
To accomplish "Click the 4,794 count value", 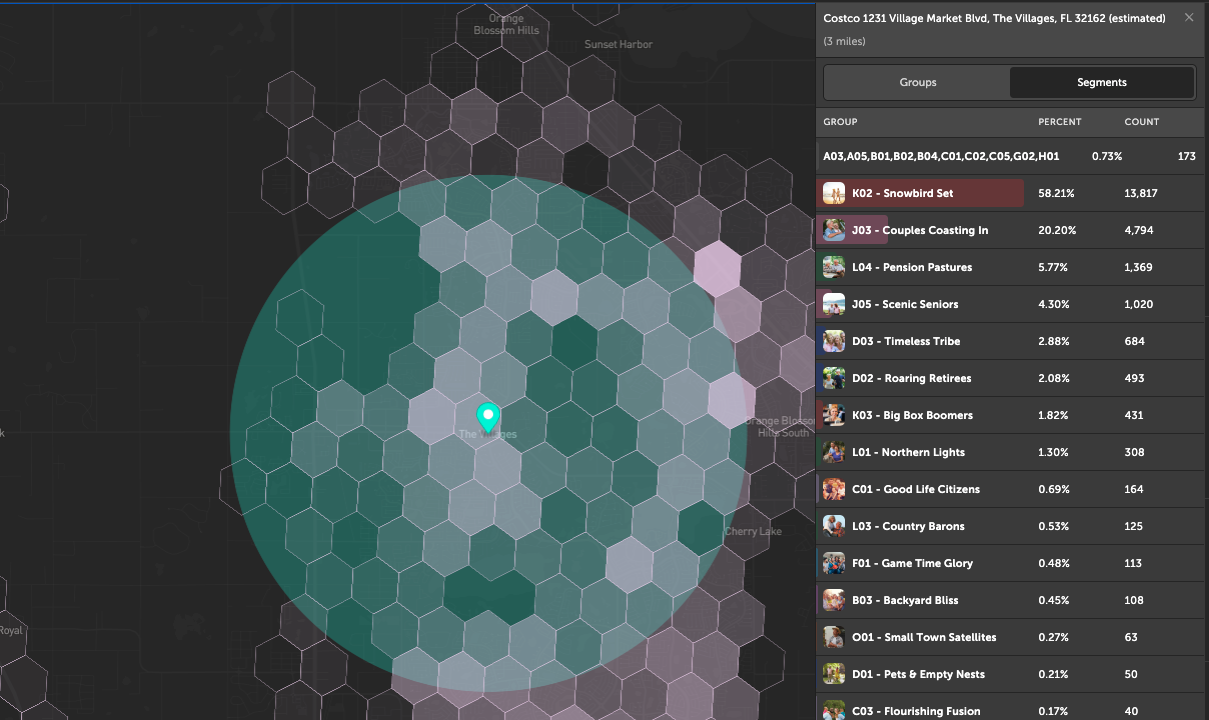I will pos(1139,230).
